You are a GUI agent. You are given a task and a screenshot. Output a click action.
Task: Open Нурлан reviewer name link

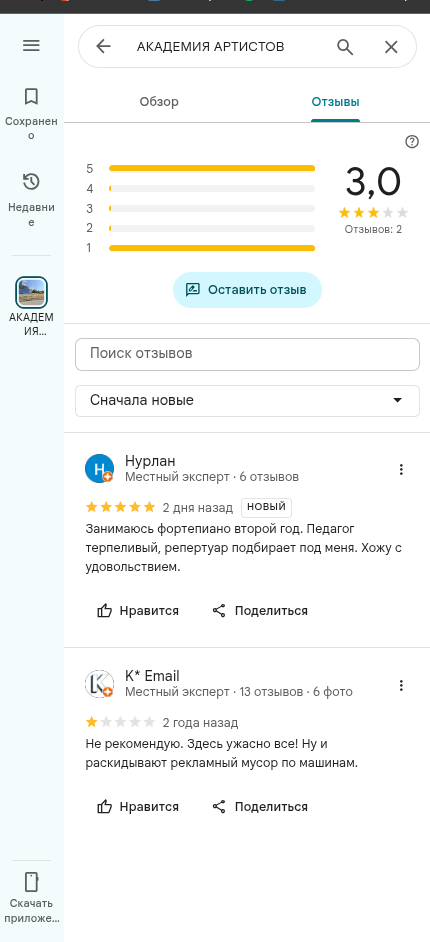pyautogui.click(x=150, y=461)
